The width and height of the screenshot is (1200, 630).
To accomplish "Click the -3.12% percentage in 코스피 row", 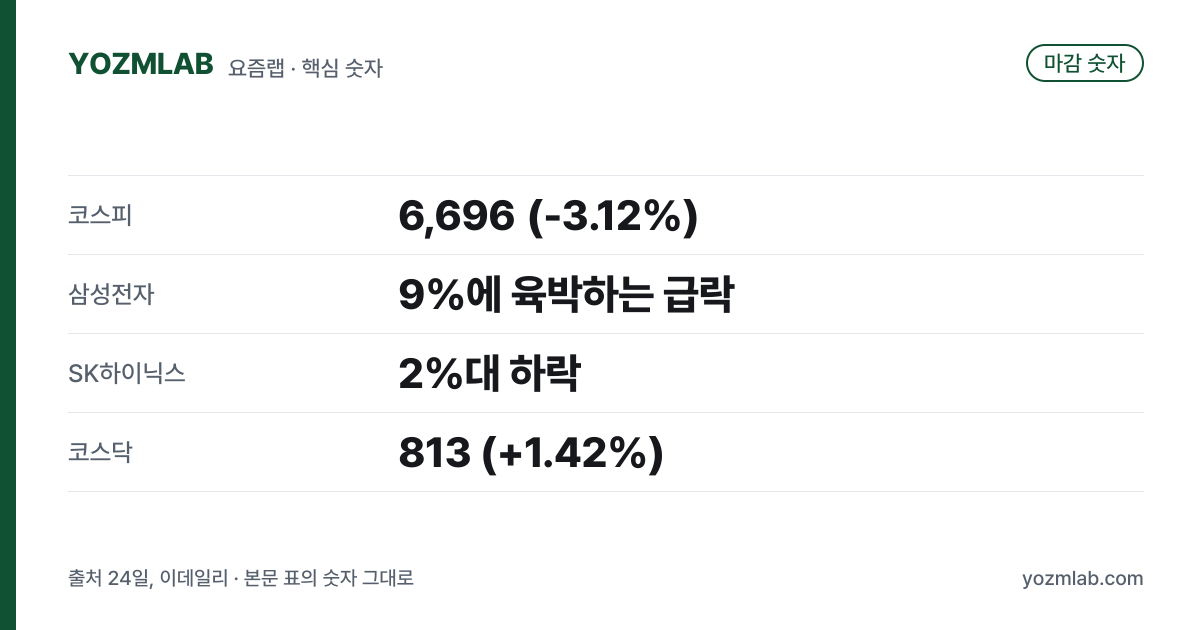I will 612,216.
